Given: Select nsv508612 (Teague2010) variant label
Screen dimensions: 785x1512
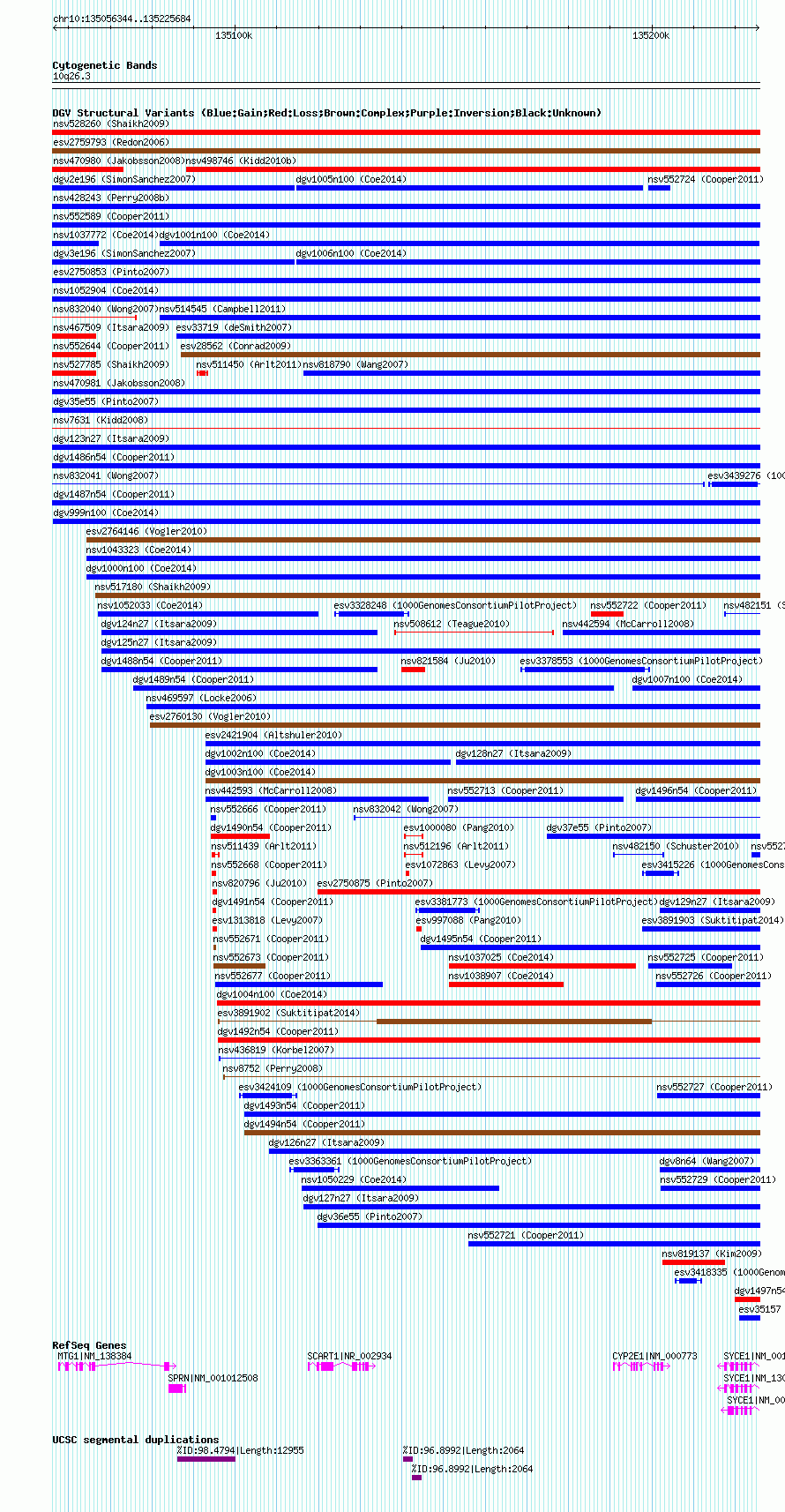Looking at the screenshot, I should tap(452, 624).
